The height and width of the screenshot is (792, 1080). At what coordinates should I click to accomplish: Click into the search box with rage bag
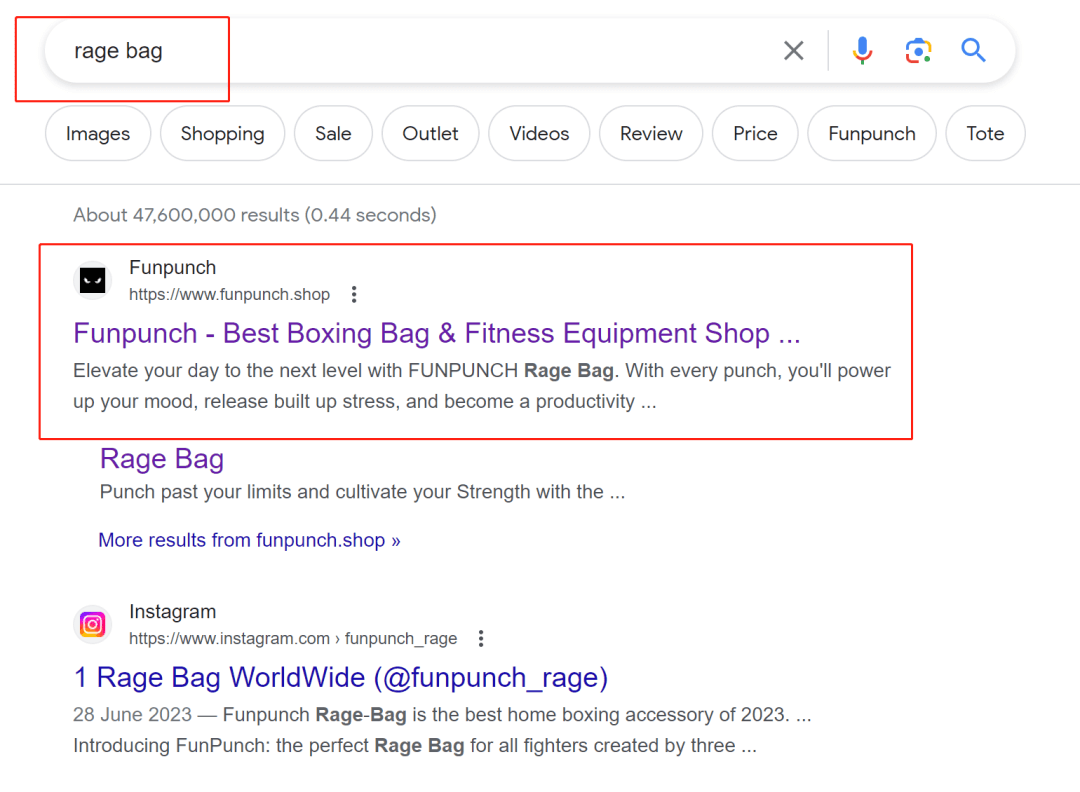tap(400, 51)
